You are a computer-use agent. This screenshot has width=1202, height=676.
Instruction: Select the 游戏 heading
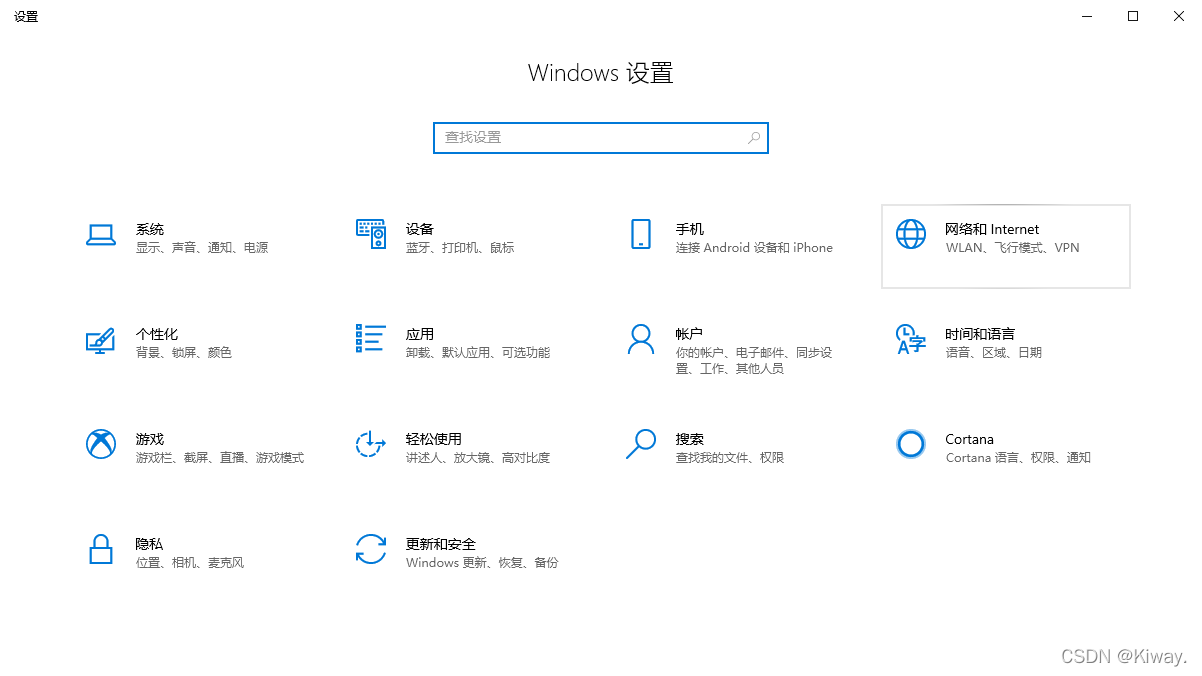[x=150, y=439]
